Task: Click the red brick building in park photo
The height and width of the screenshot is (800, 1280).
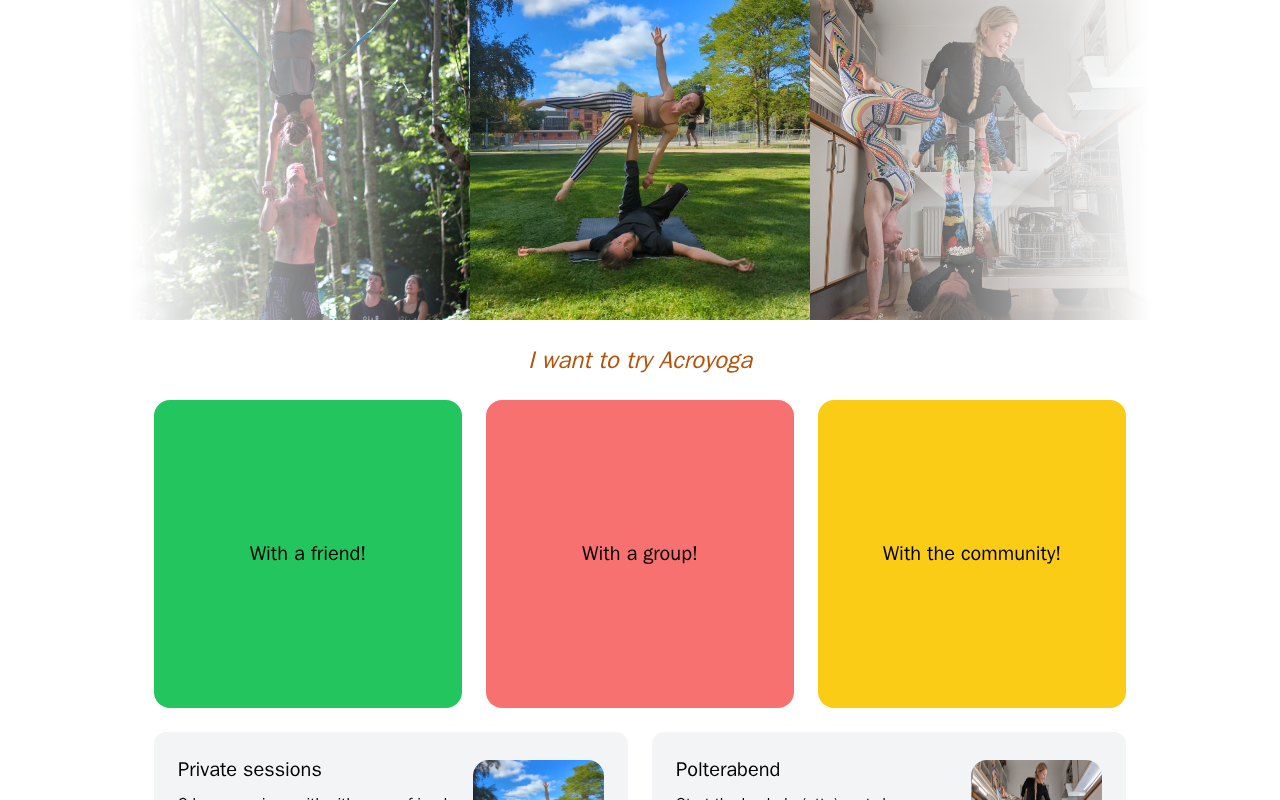Action: 560,127
